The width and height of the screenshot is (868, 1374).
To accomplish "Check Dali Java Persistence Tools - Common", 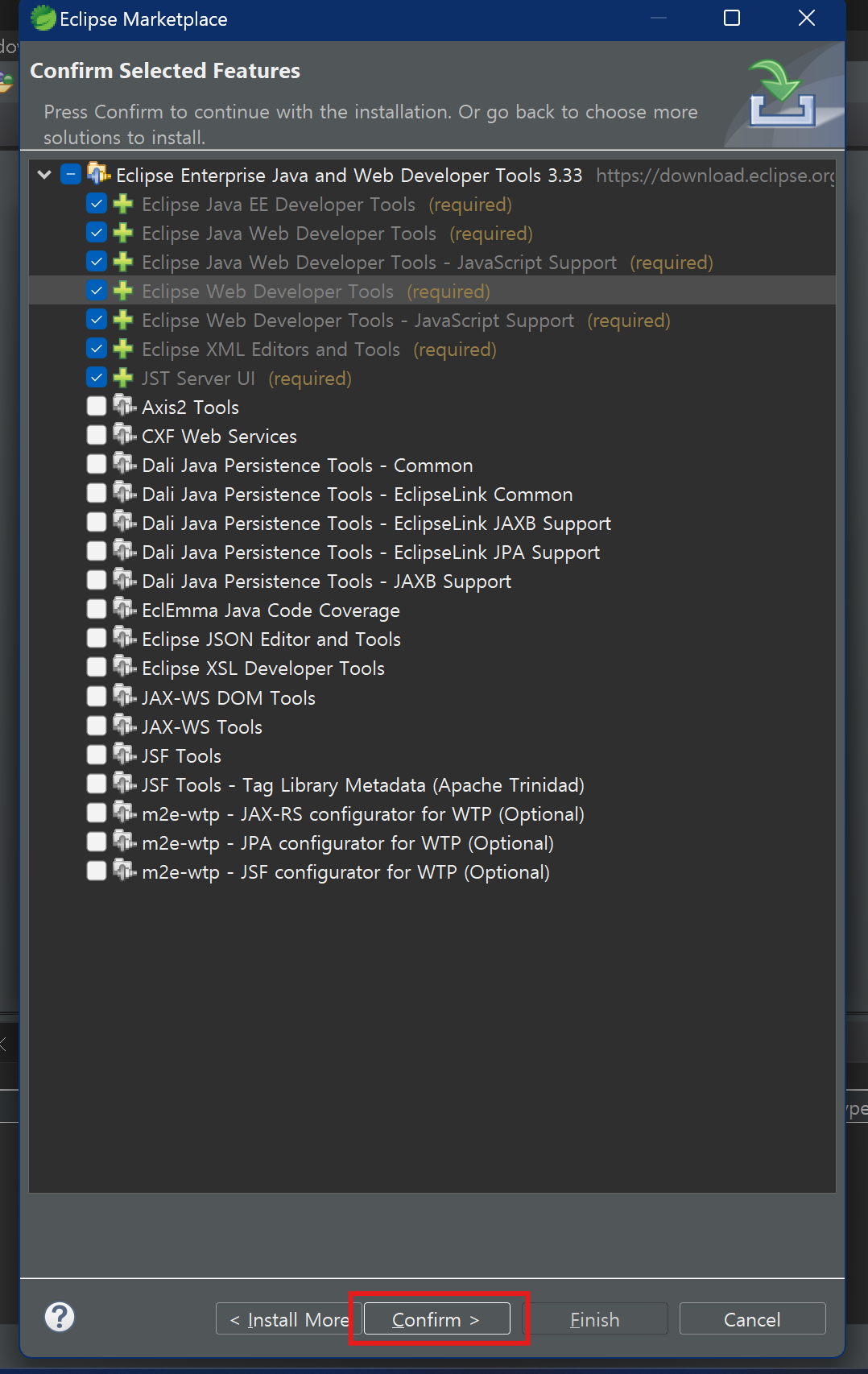I will pyautogui.click(x=97, y=464).
